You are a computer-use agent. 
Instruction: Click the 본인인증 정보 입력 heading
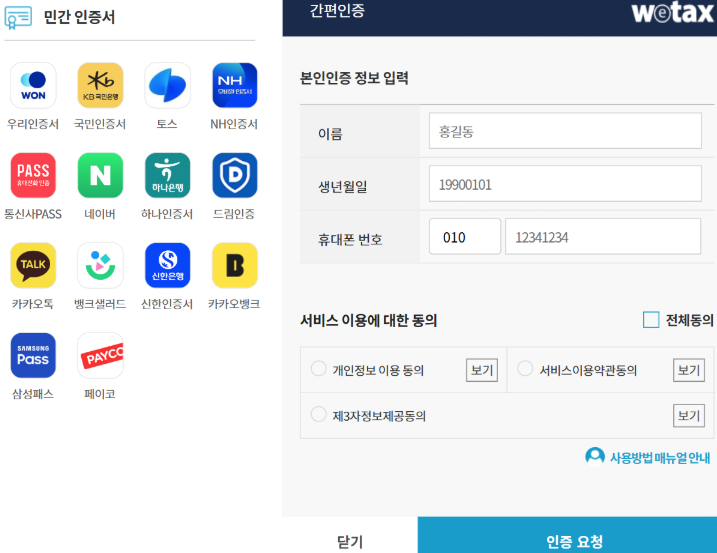pyautogui.click(x=354, y=78)
